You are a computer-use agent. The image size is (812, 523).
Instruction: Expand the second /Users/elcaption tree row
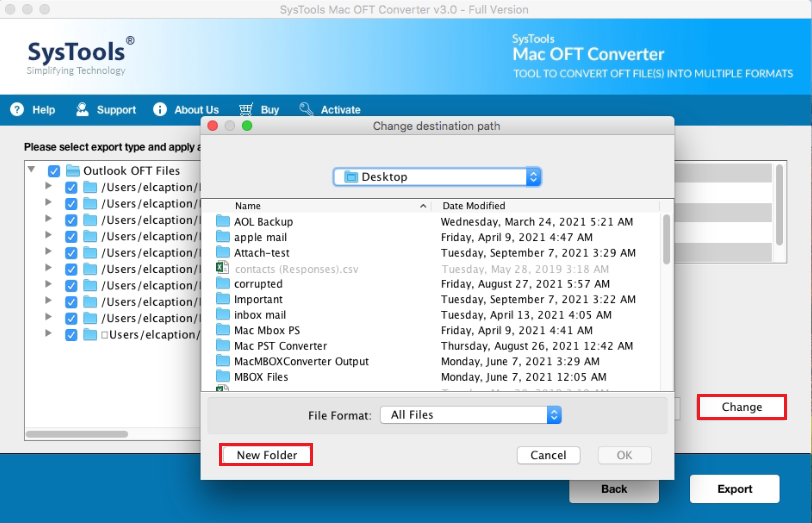[48, 202]
